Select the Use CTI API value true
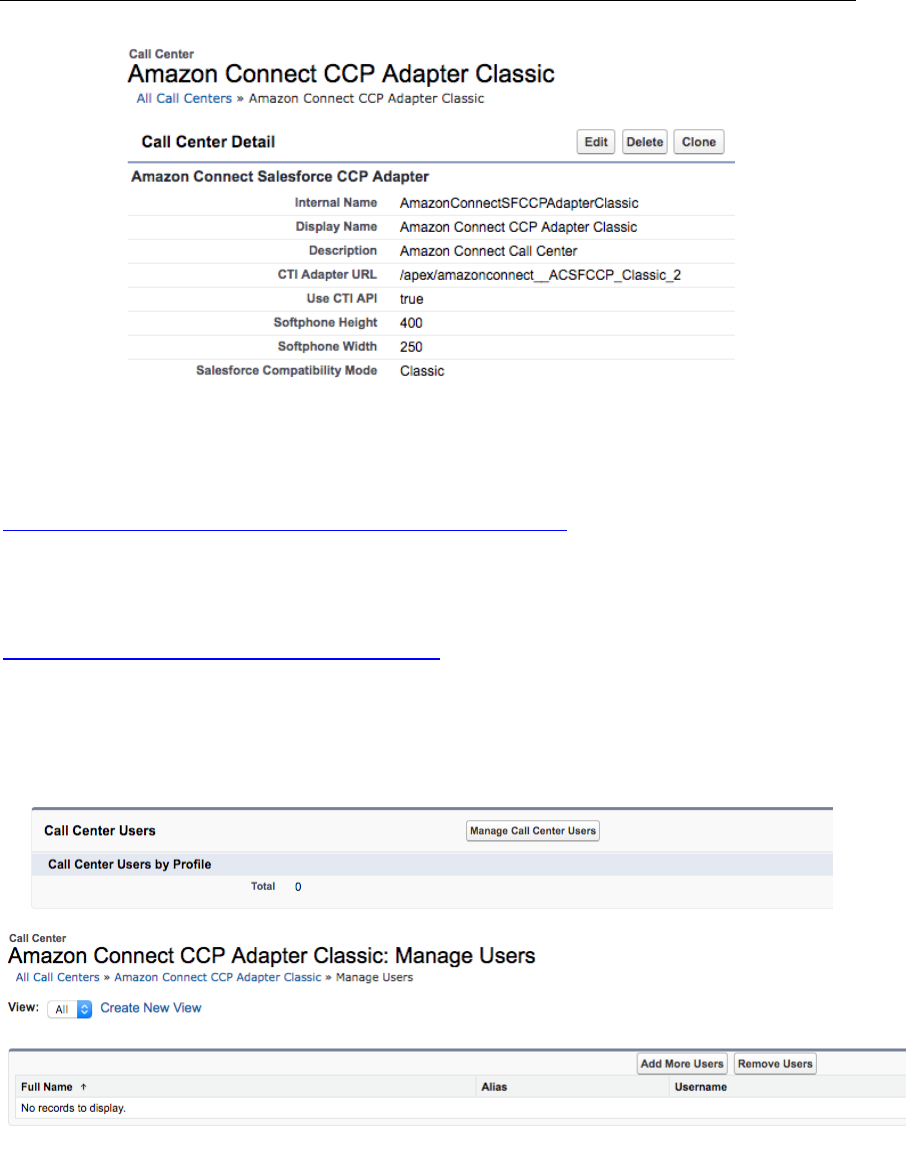906x1167 pixels. [x=412, y=299]
